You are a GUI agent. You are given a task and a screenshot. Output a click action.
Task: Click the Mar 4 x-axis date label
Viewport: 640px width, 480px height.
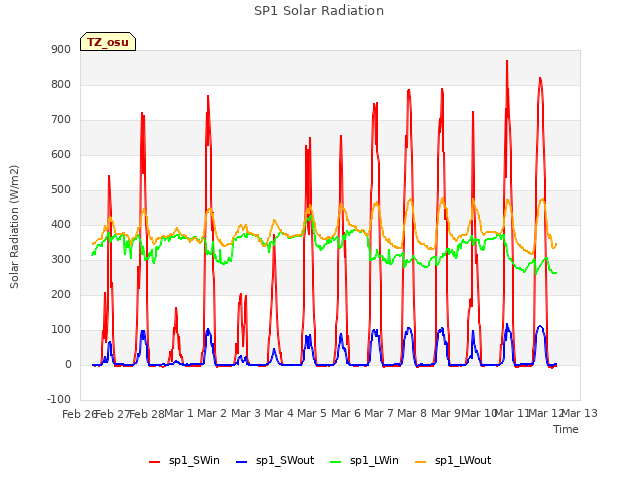(279, 413)
